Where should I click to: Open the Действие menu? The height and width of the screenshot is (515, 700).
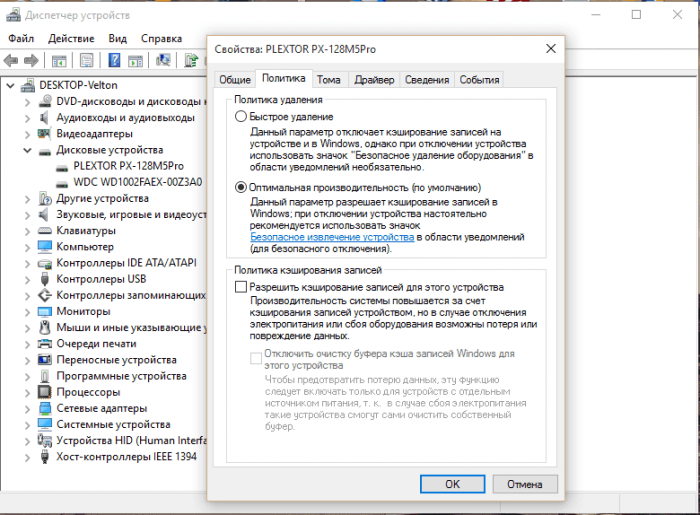click(x=70, y=38)
